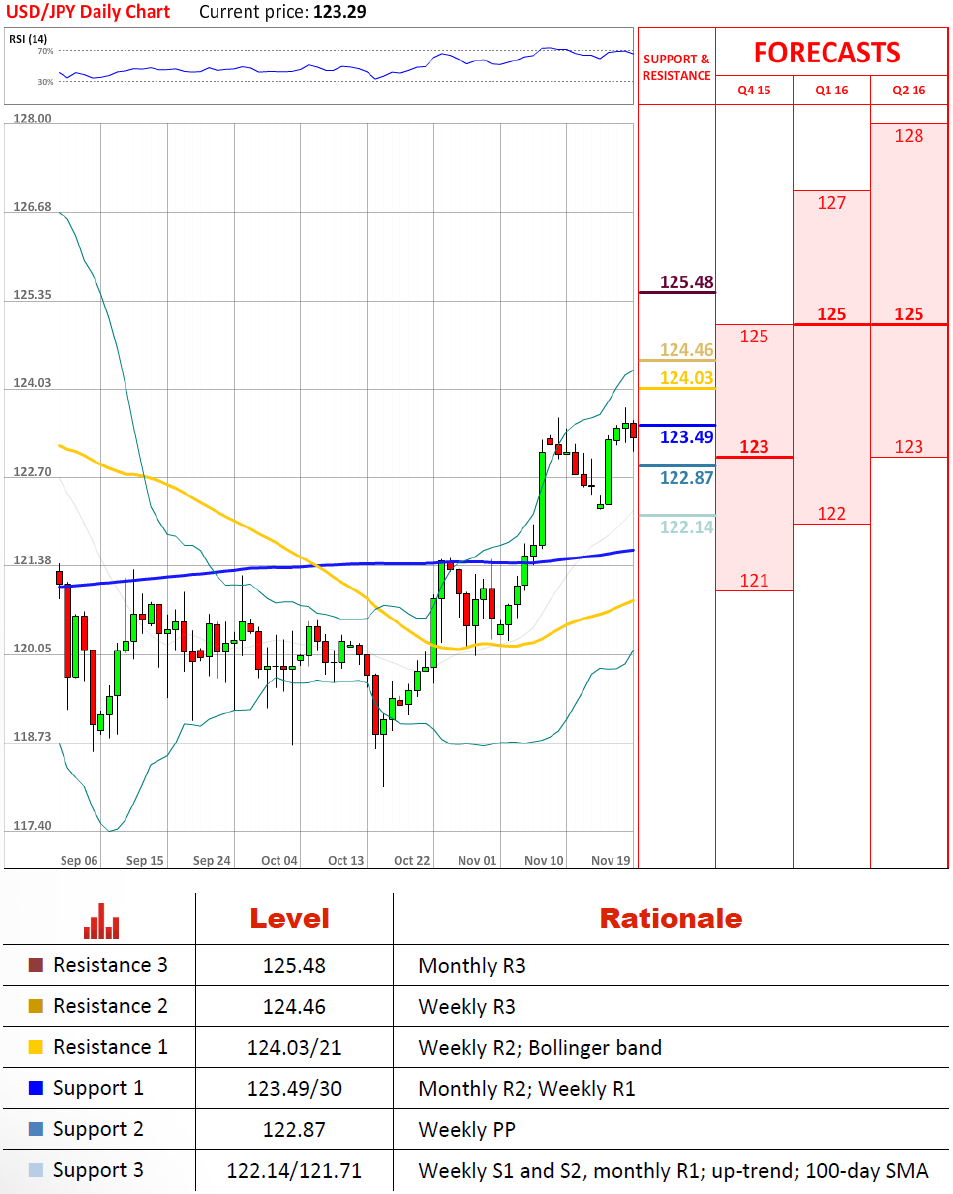The image size is (953, 1194).
Task: Click the Level column header
Action: click(289, 918)
